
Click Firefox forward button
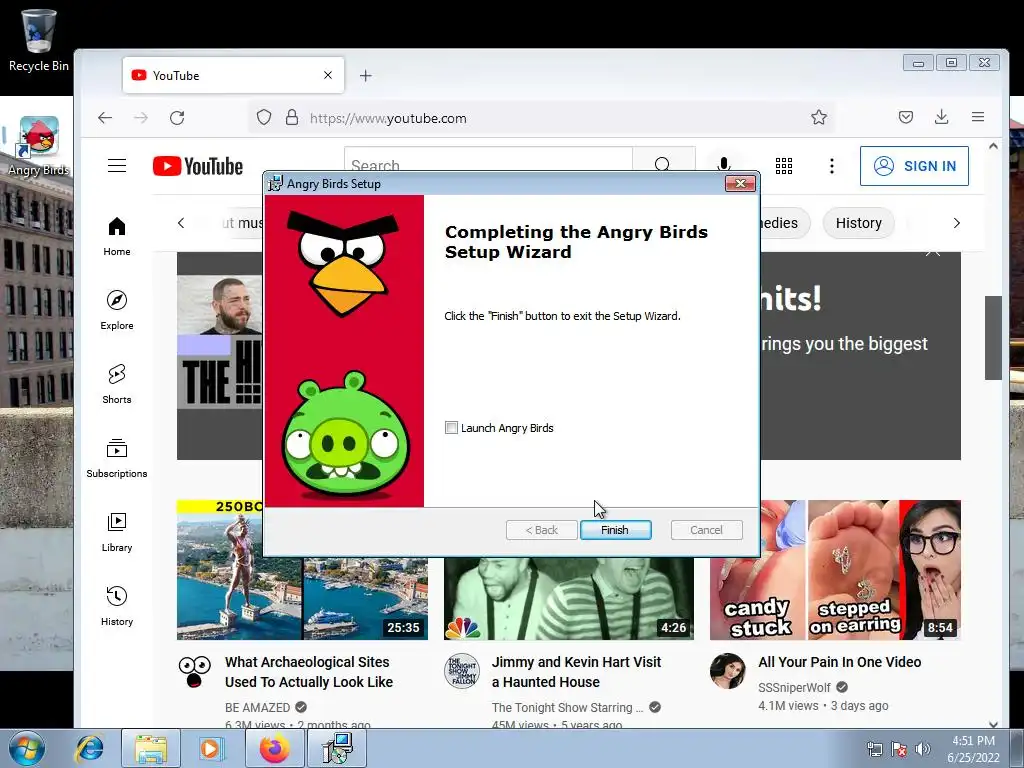point(141,118)
